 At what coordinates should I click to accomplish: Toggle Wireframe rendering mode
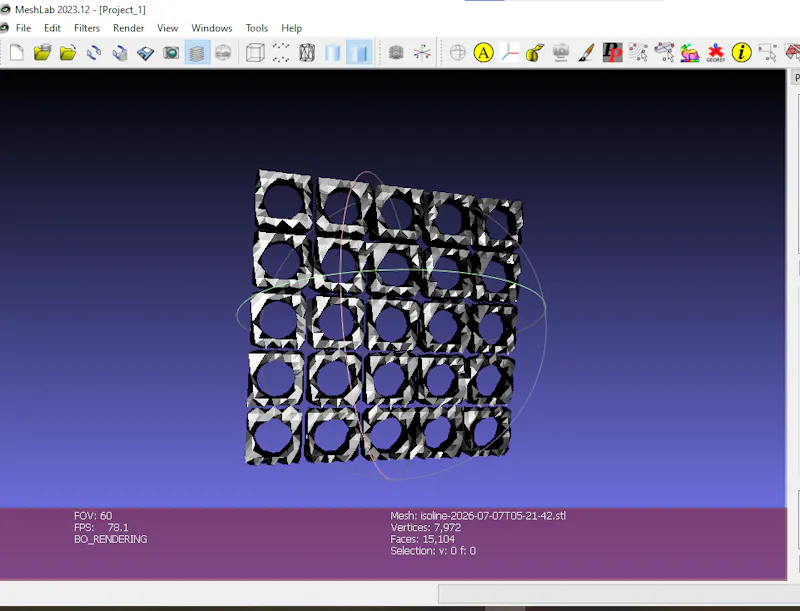click(x=307, y=53)
